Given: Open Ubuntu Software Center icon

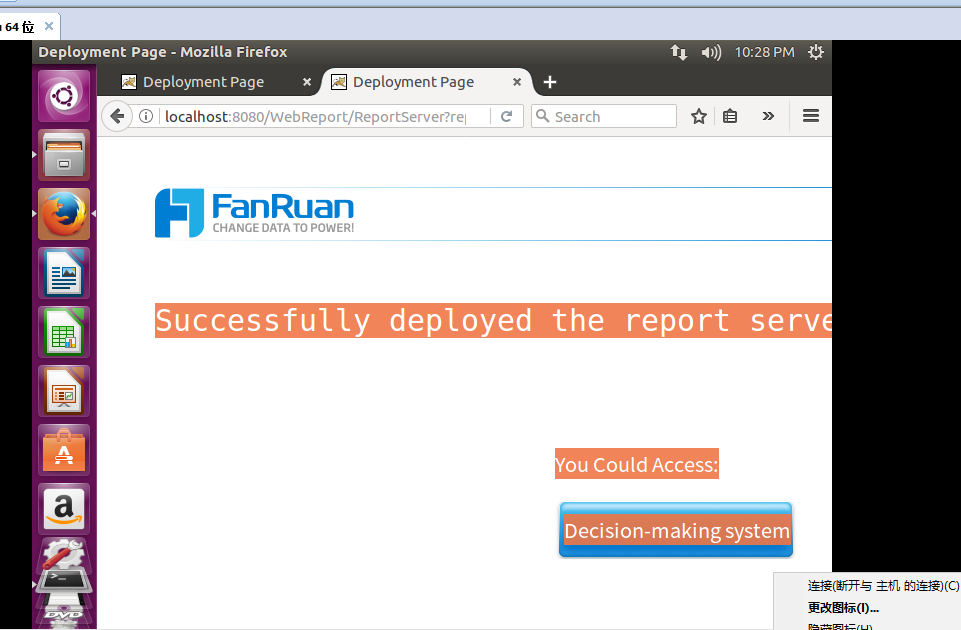Looking at the screenshot, I should [x=64, y=450].
